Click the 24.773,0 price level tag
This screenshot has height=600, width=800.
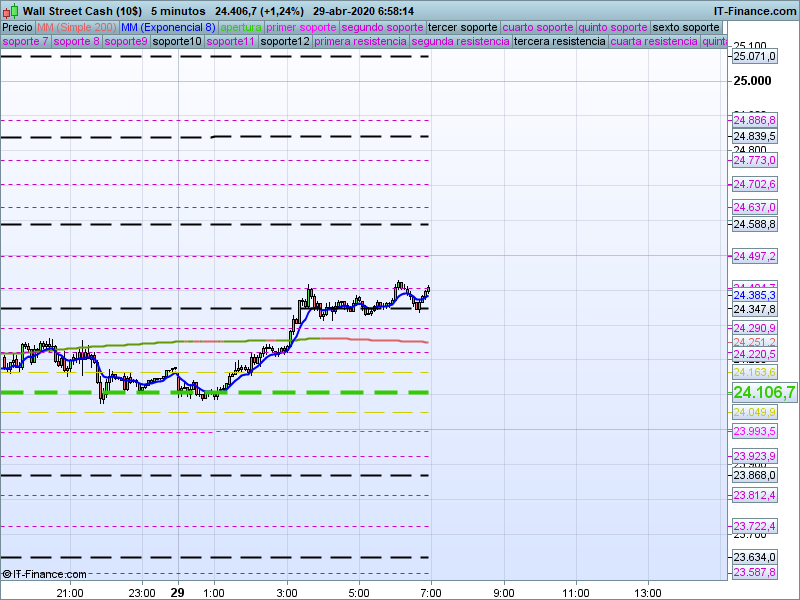[755, 161]
